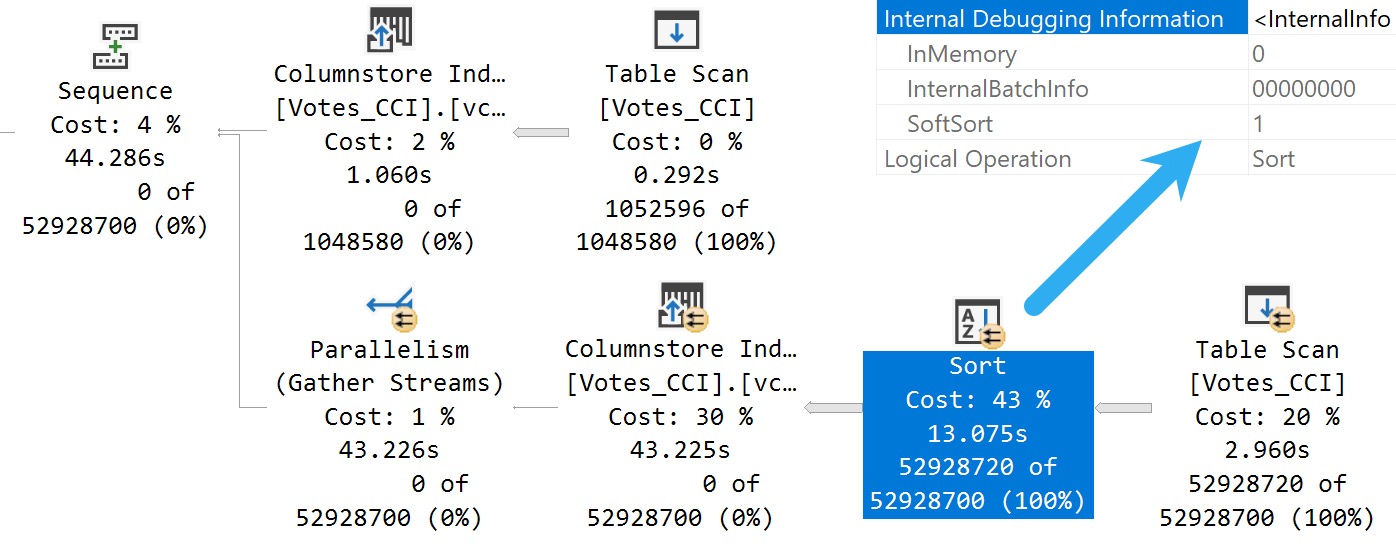Select the Sequence operator icon
Viewport: 1396px width, 554px height.
[115, 47]
